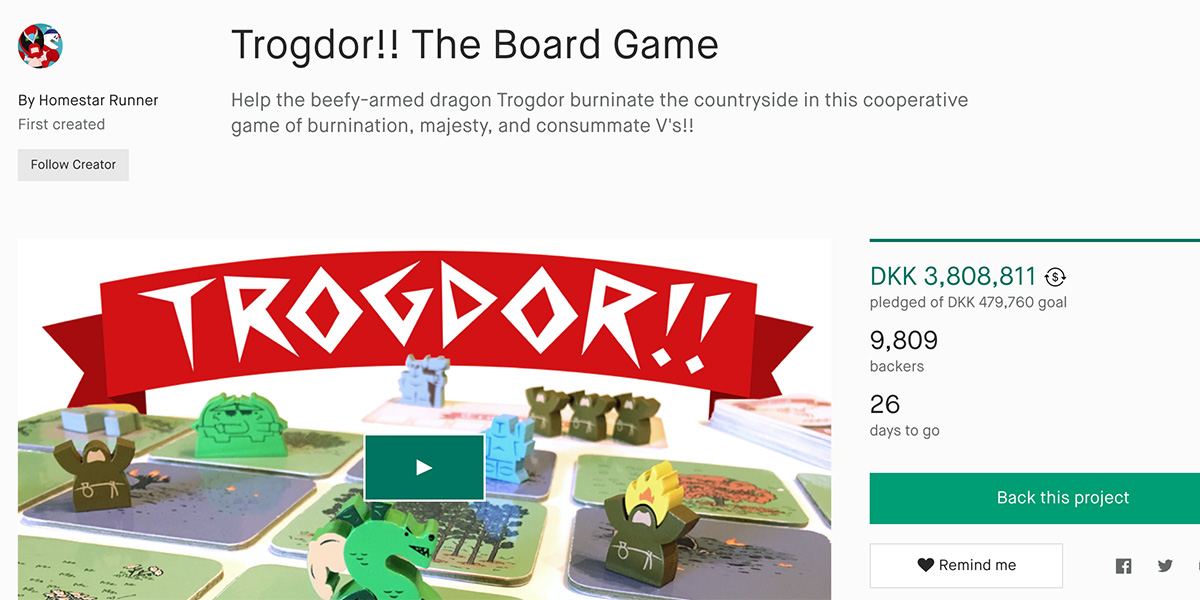
Task: Click the currency conversion icon beside pledged amount
Action: [1055, 277]
